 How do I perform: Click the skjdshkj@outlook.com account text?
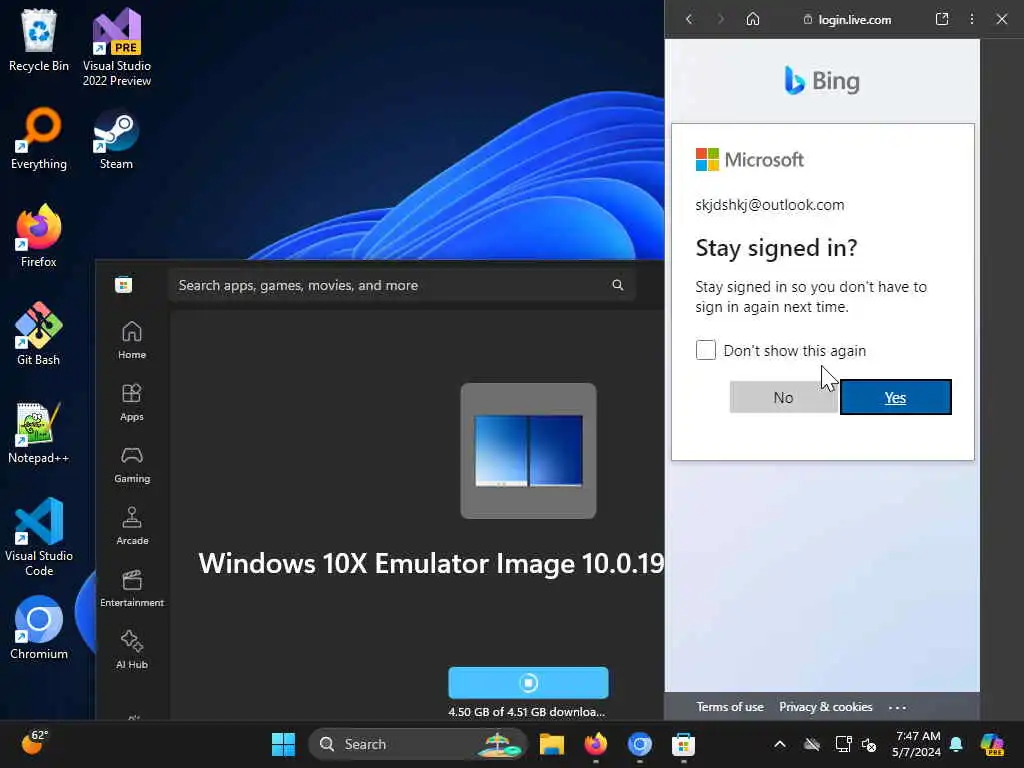pyautogui.click(x=770, y=204)
